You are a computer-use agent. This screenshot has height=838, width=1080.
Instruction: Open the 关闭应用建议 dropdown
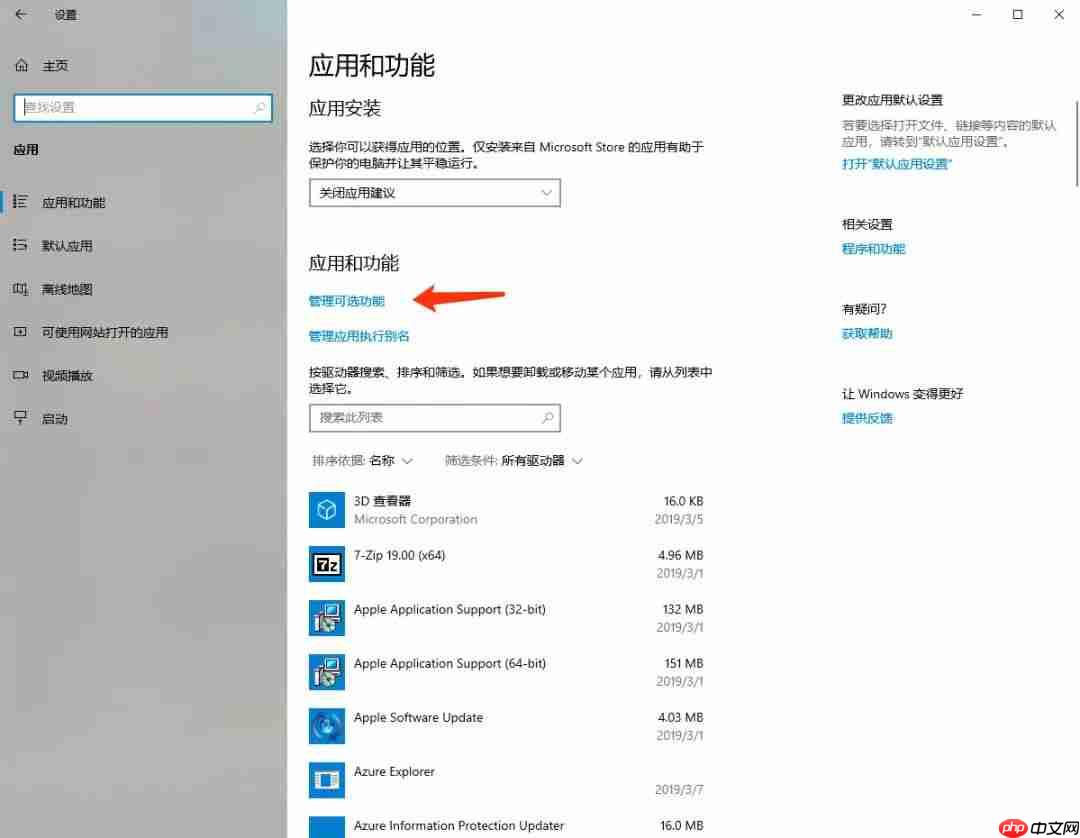click(434, 193)
